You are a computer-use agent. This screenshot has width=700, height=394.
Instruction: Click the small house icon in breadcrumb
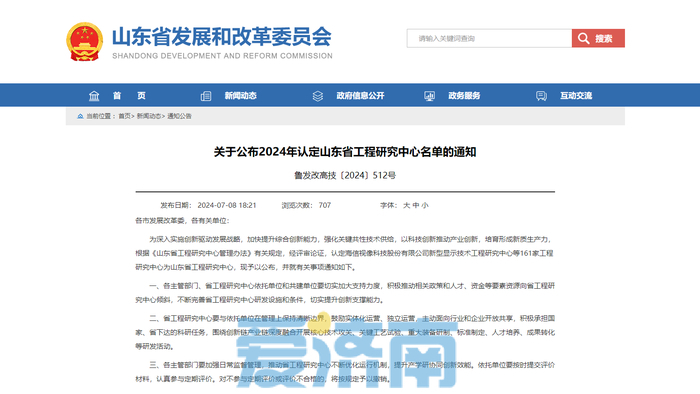coord(80,116)
